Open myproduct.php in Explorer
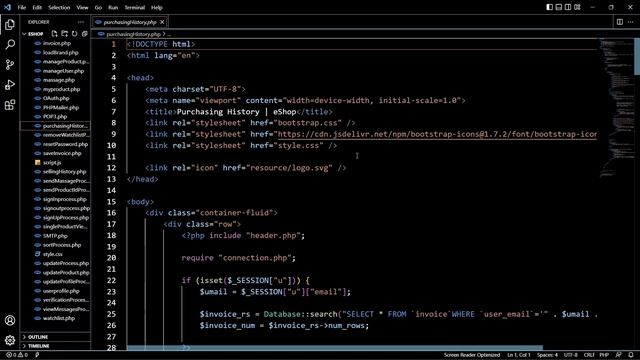Viewport: 640px width, 360px height. coord(61,89)
